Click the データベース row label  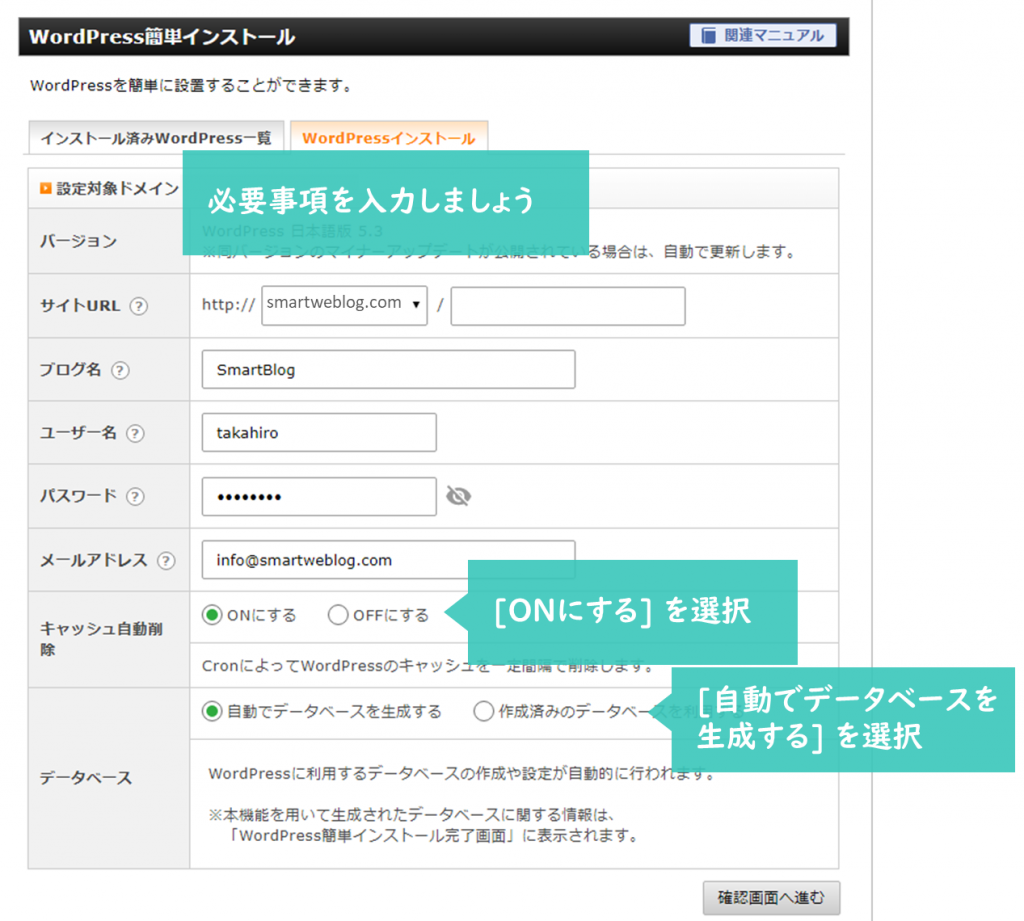pos(86,778)
